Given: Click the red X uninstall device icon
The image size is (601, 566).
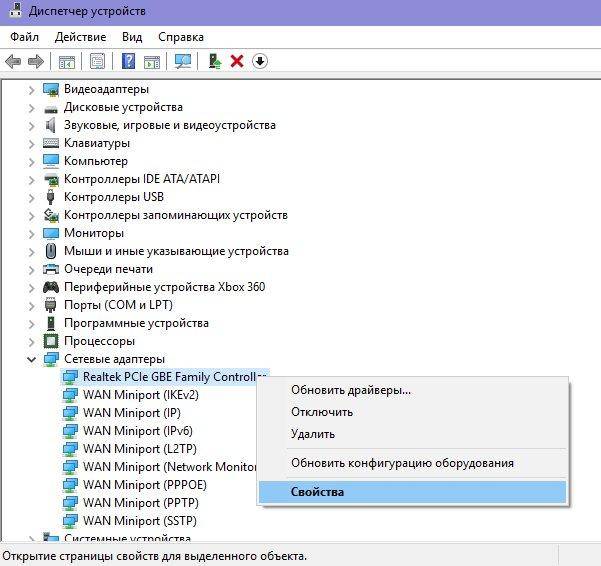Looking at the screenshot, I should [x=237, y=61].
